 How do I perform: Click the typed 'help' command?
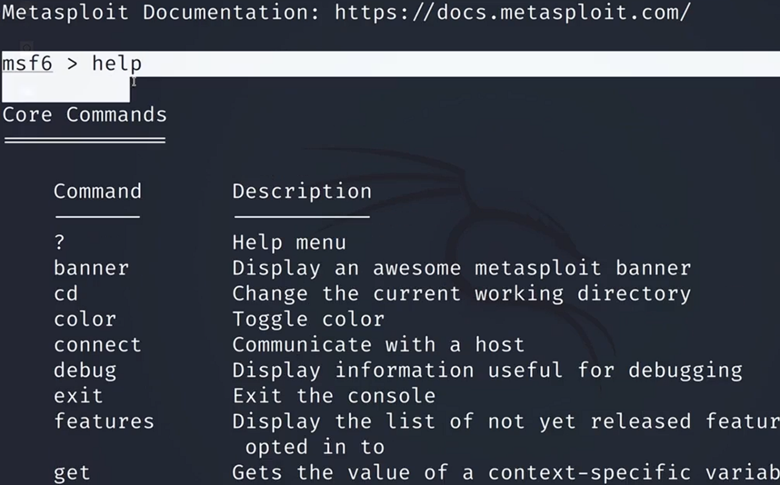tap(117, 64)
